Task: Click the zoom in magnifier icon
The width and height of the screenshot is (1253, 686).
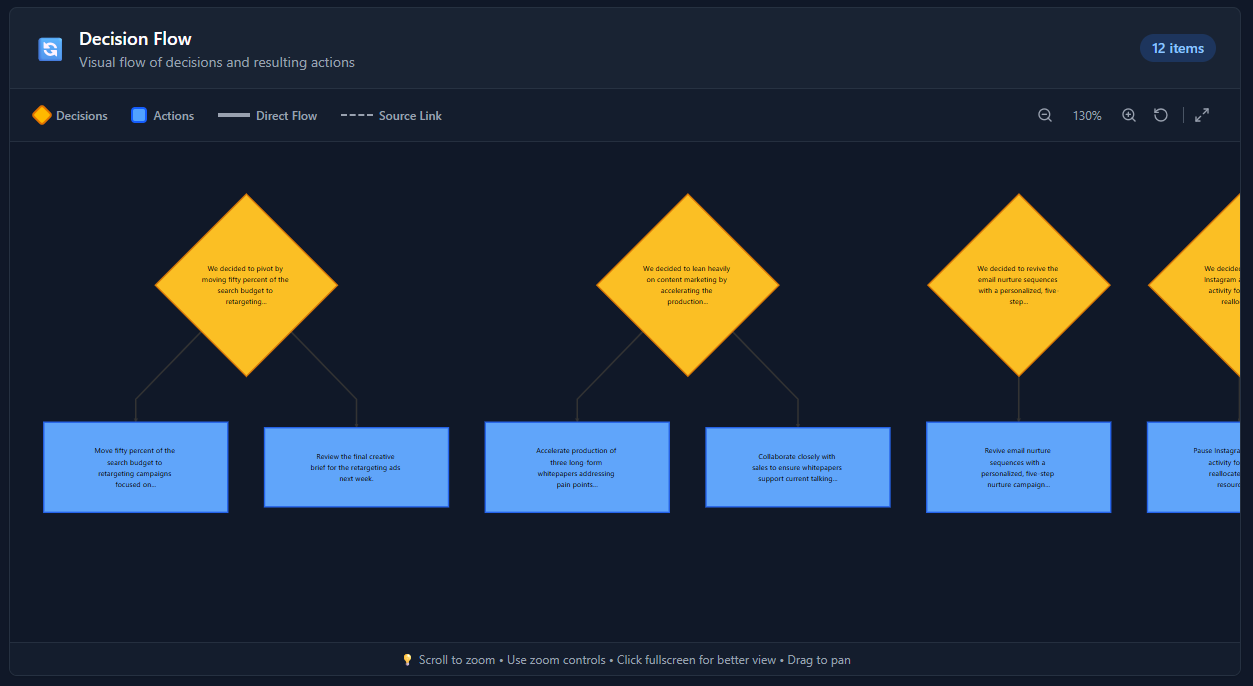Action: (1128, 115)
